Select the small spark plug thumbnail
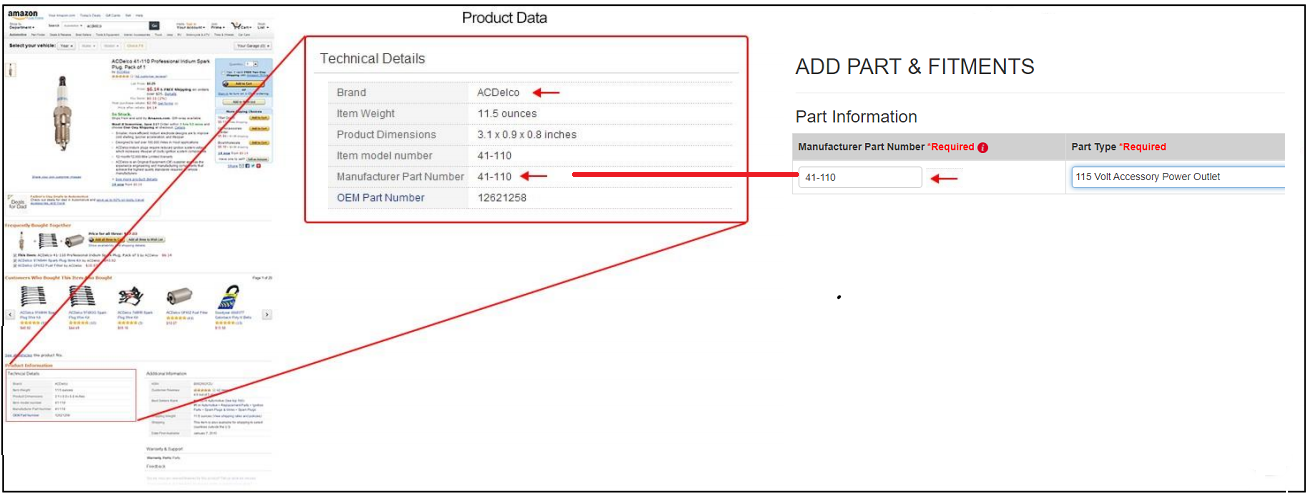This screenshot has height=495, width=1307. pyautogui.click(x=11, y=70)
